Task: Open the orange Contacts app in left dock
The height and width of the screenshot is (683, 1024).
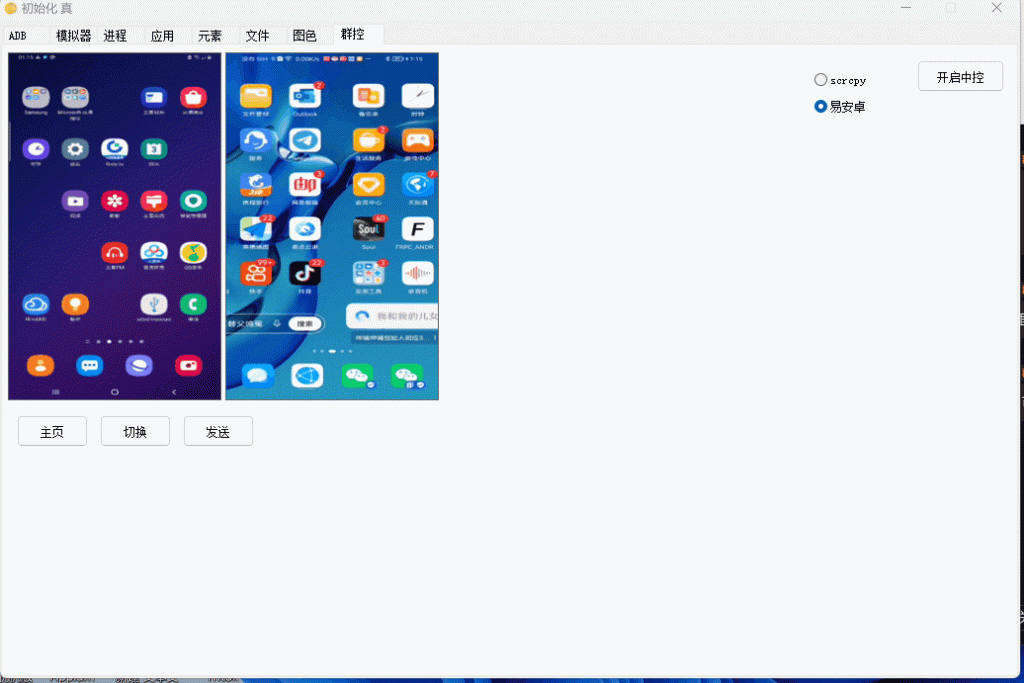Action: 40,366
